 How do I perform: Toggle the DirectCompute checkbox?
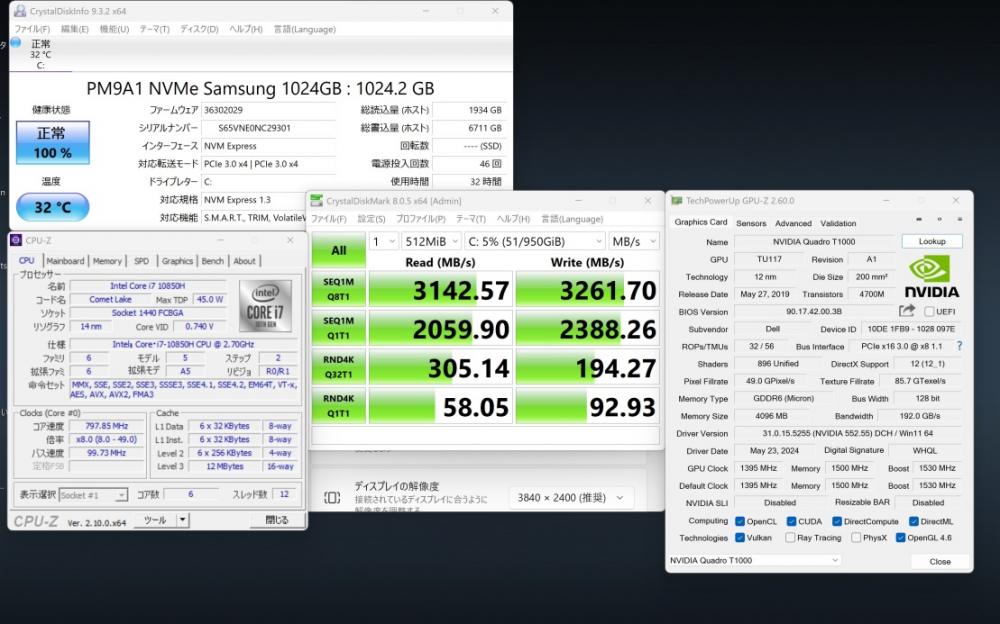pos(837,521)
